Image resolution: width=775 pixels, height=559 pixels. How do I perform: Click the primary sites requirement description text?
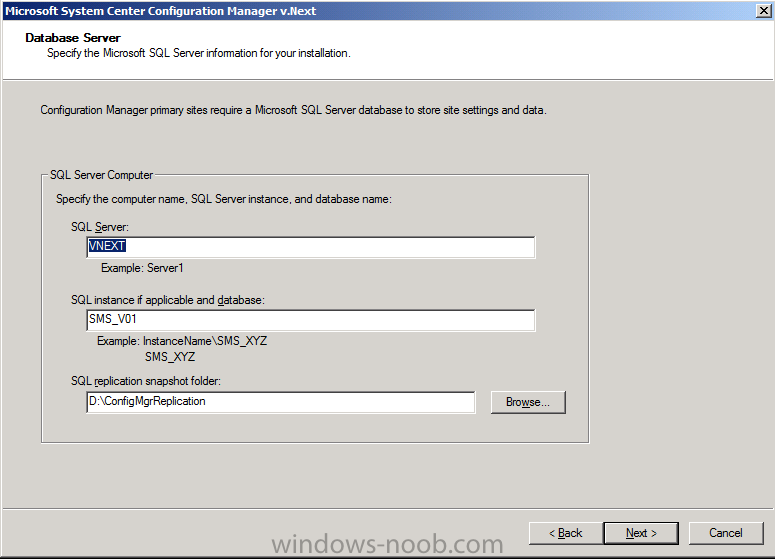point(294,110)
